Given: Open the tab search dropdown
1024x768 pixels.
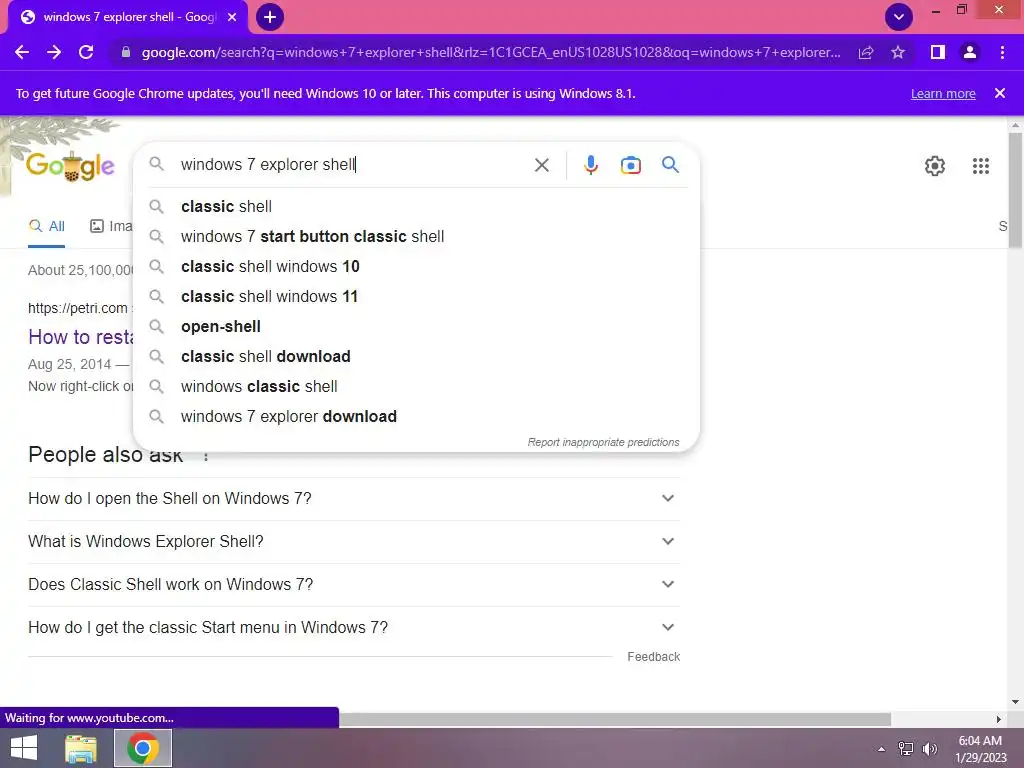Looking at the screenshot, I should tap(899, 17).
